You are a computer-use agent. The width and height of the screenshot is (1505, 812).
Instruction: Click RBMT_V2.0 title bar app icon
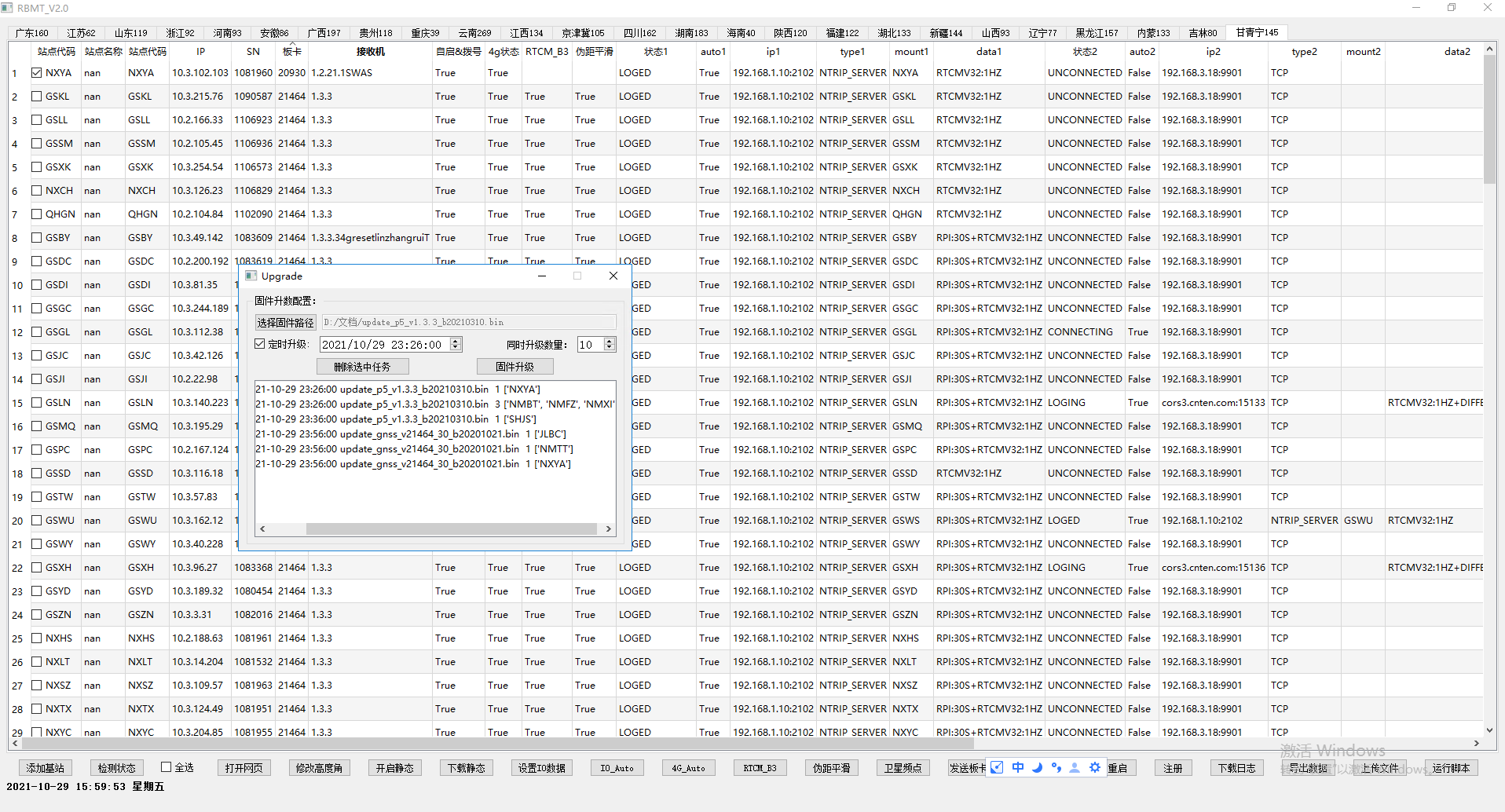tap(9, 8)
